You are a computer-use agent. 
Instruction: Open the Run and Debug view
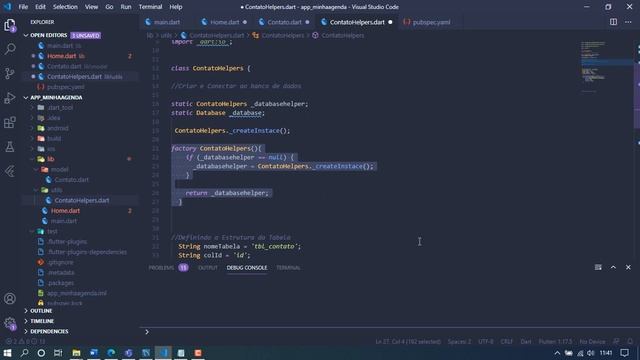click(x=10, y=98)
